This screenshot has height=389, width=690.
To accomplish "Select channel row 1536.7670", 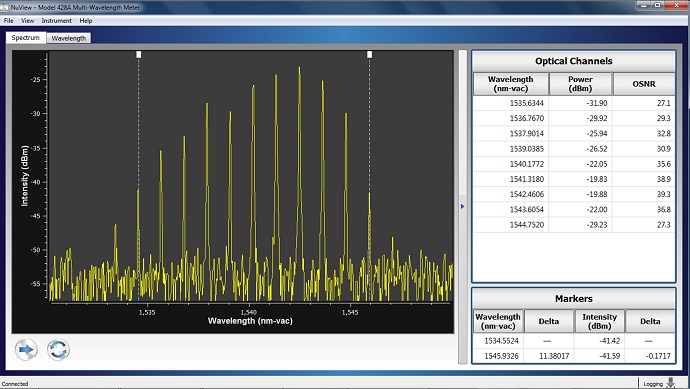I will (x=574, y=118).
